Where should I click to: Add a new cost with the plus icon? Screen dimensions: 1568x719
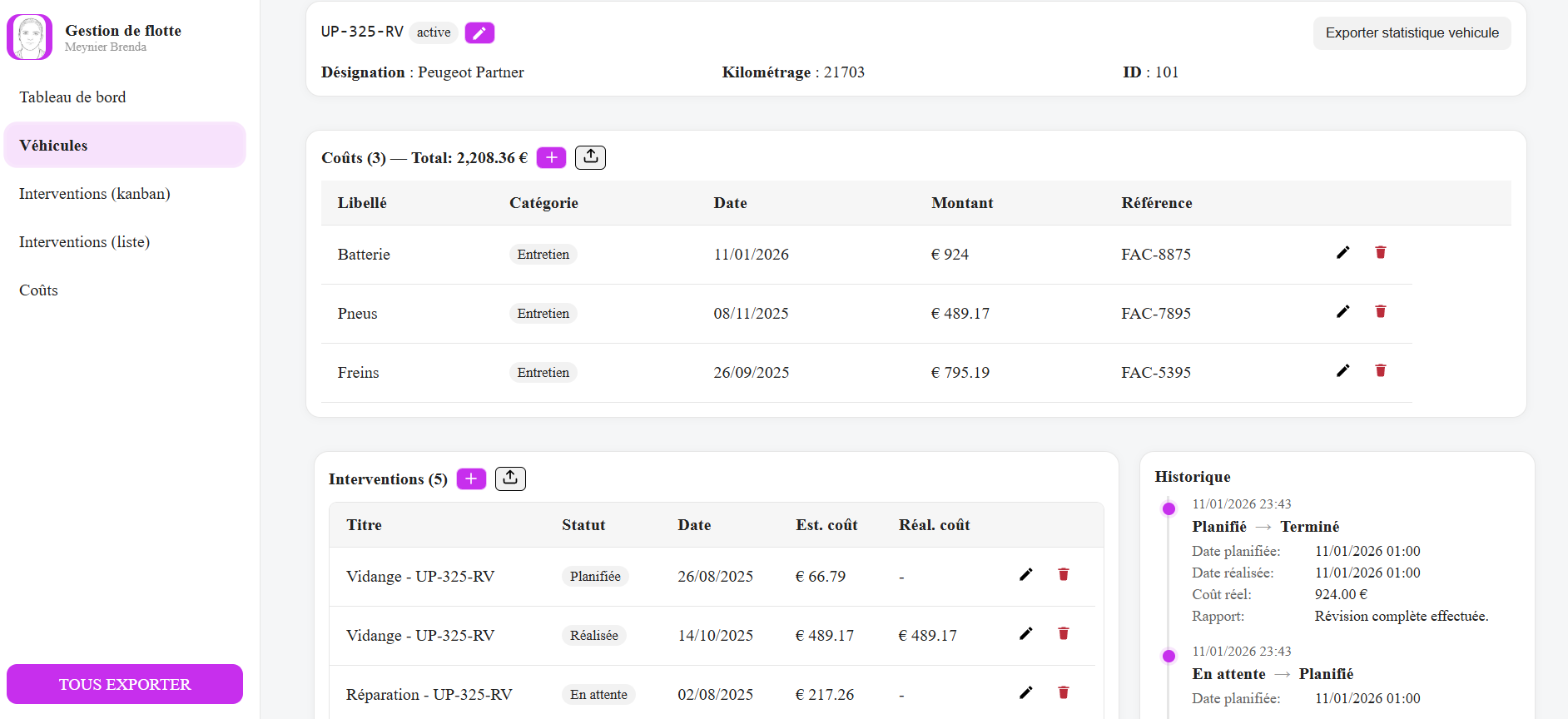(551, 157)
